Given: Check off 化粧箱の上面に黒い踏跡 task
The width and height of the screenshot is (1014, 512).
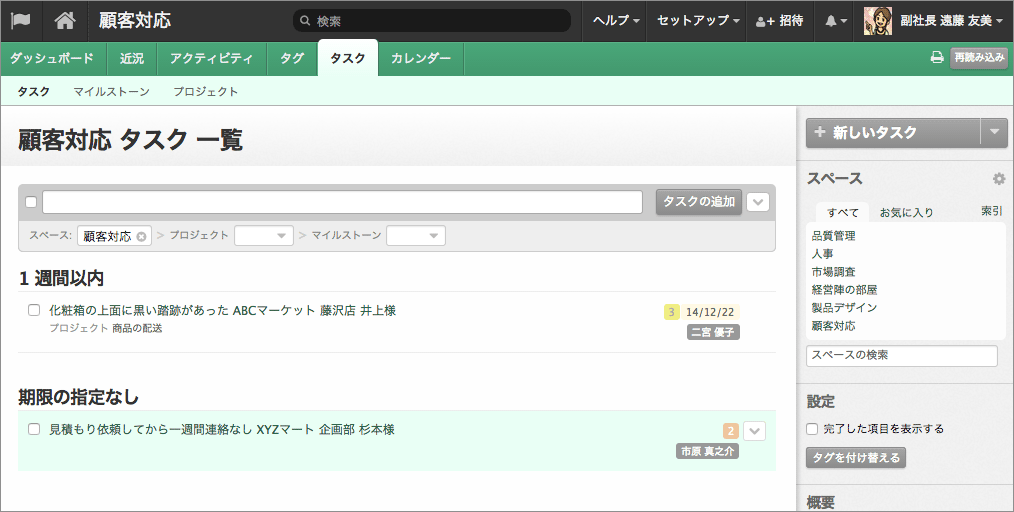Looking at the screenshot, I should coord(34,310).
